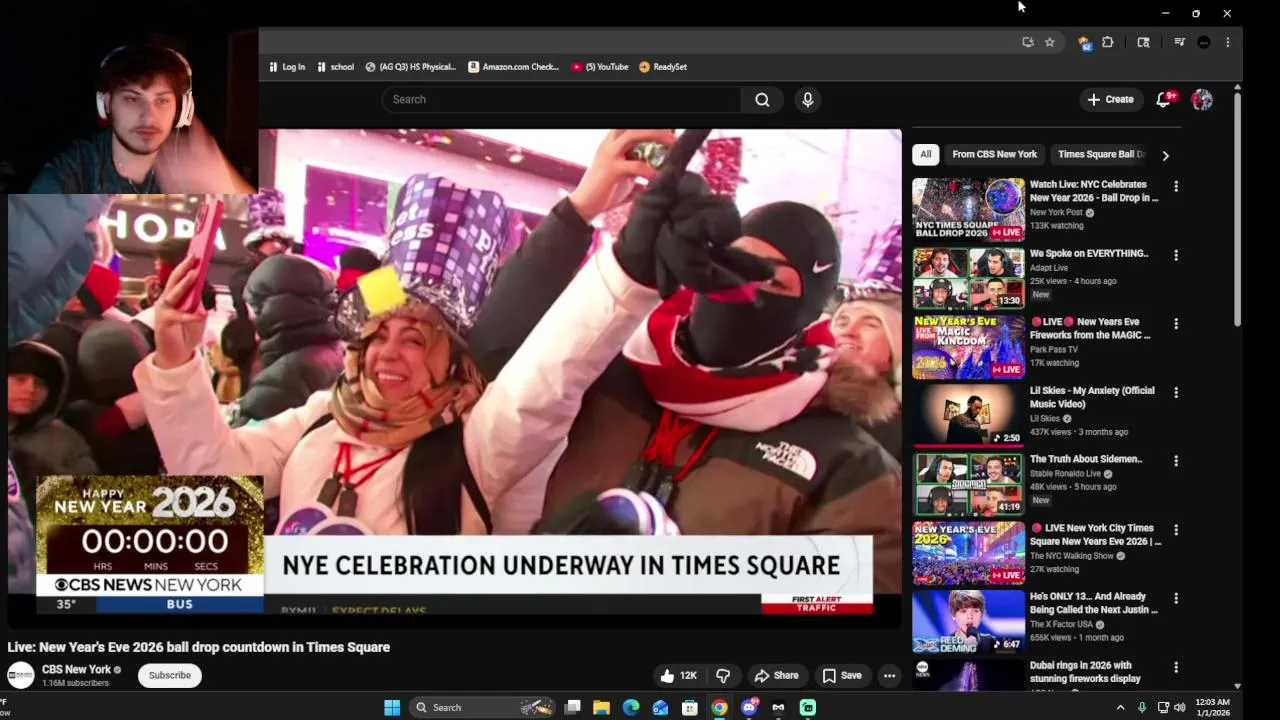This screenshot has height=720, width=1280.
Task: Open the YouTube account avatar menu
Action: (x=1202, y=99)
